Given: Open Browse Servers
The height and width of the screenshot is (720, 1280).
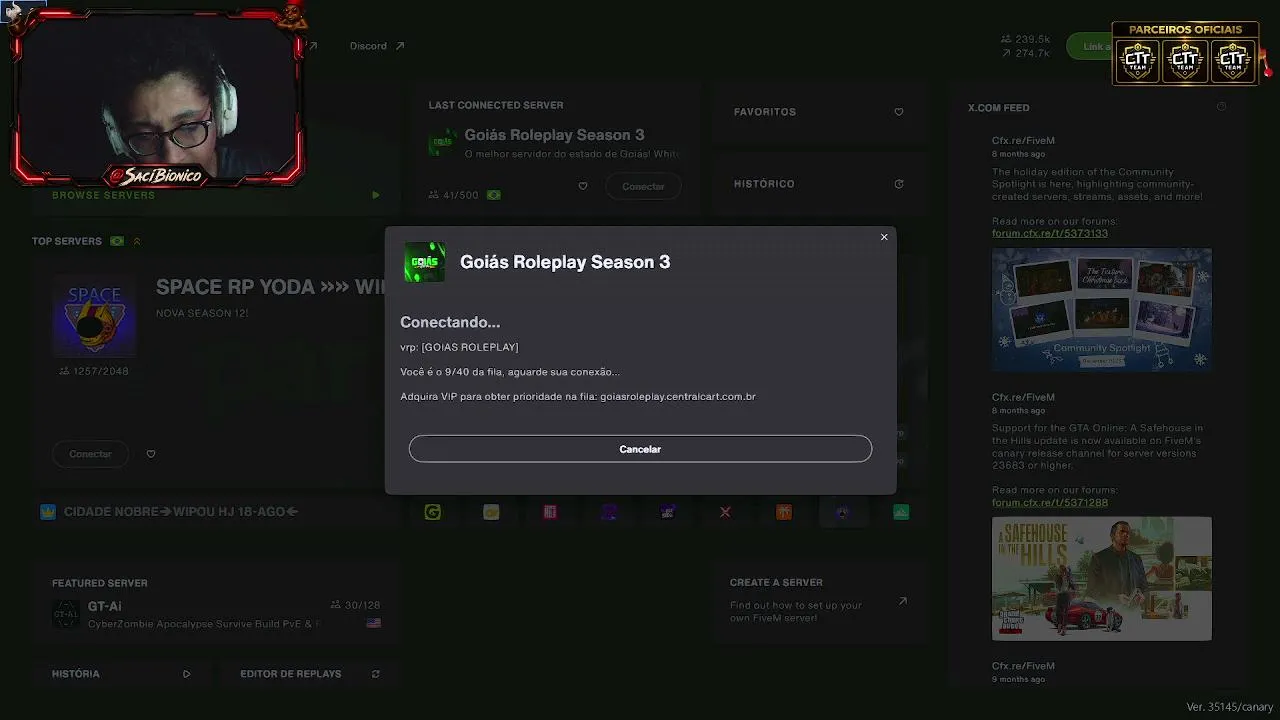Looking at the screenshot, I should click(104, 195).
